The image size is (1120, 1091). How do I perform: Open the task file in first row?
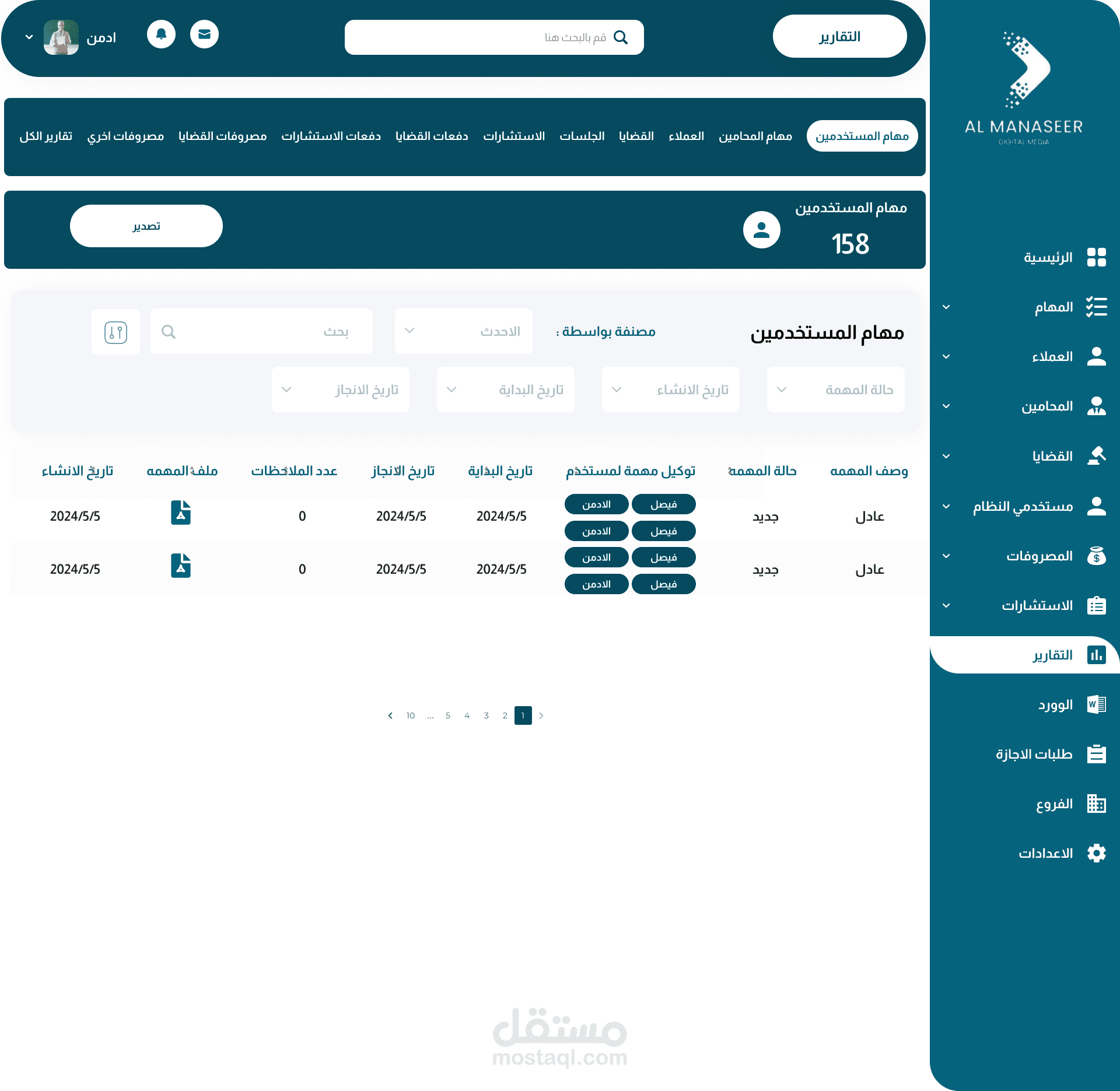tap(181, 513)
